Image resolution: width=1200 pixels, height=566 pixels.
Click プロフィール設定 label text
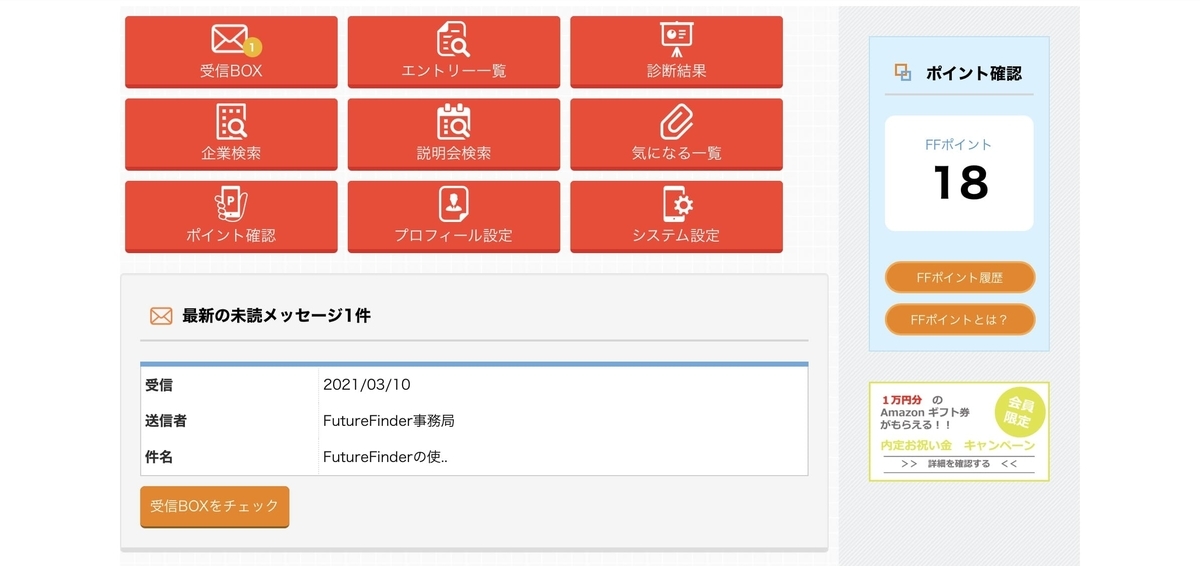click(453, 235)
